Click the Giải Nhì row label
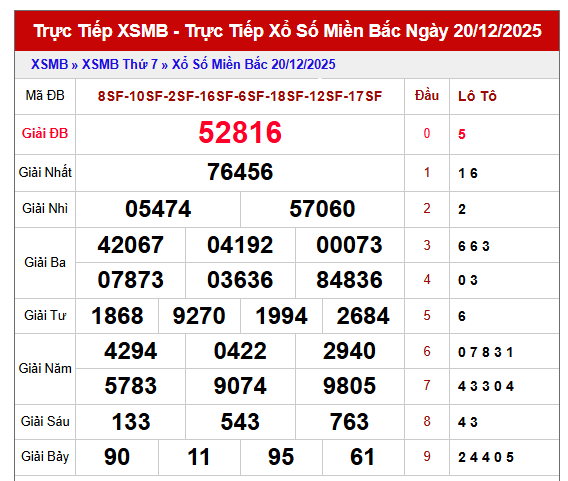568x481 pixels. 45,209
